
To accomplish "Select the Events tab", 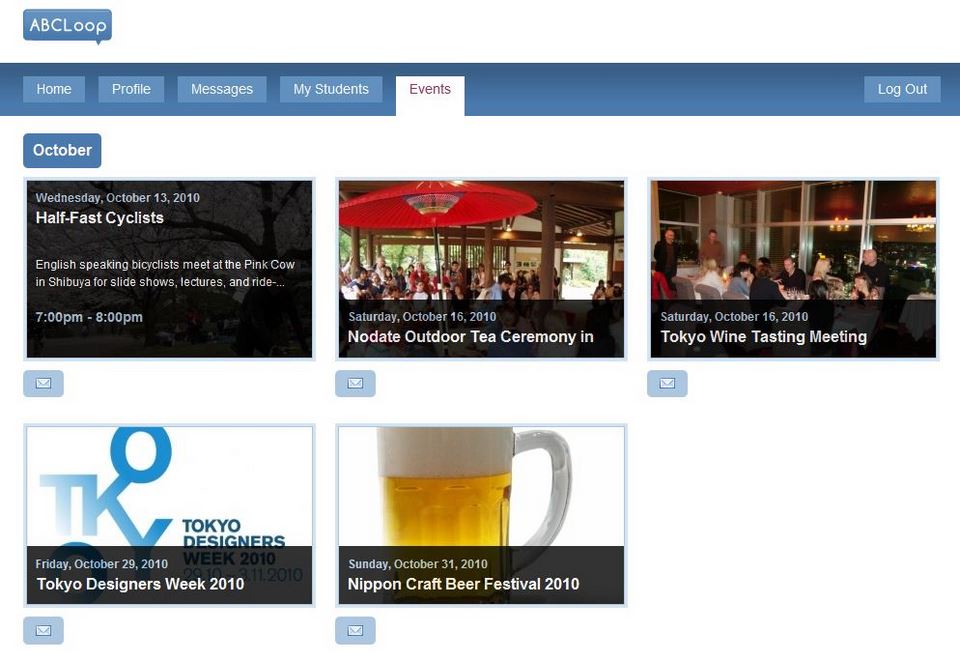I will click(x=430, y=95).
